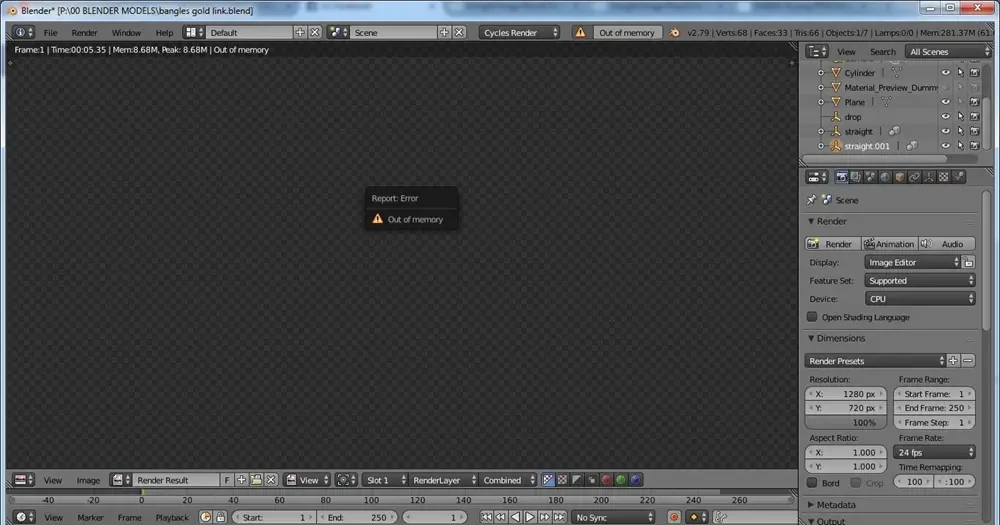Open the Object properties tab cube icon
The image size is (1000, 525).
pyautogui.click(x=900, y=177)
